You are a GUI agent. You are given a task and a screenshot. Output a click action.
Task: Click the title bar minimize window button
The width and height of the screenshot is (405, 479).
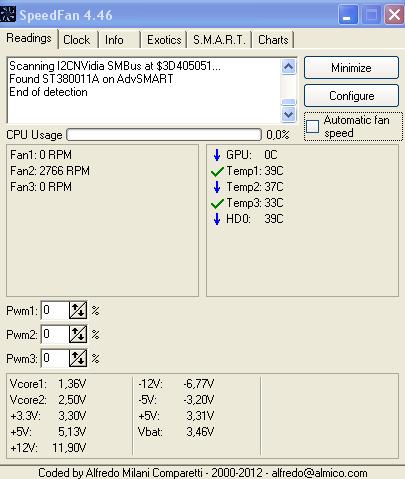coord(348,15)
